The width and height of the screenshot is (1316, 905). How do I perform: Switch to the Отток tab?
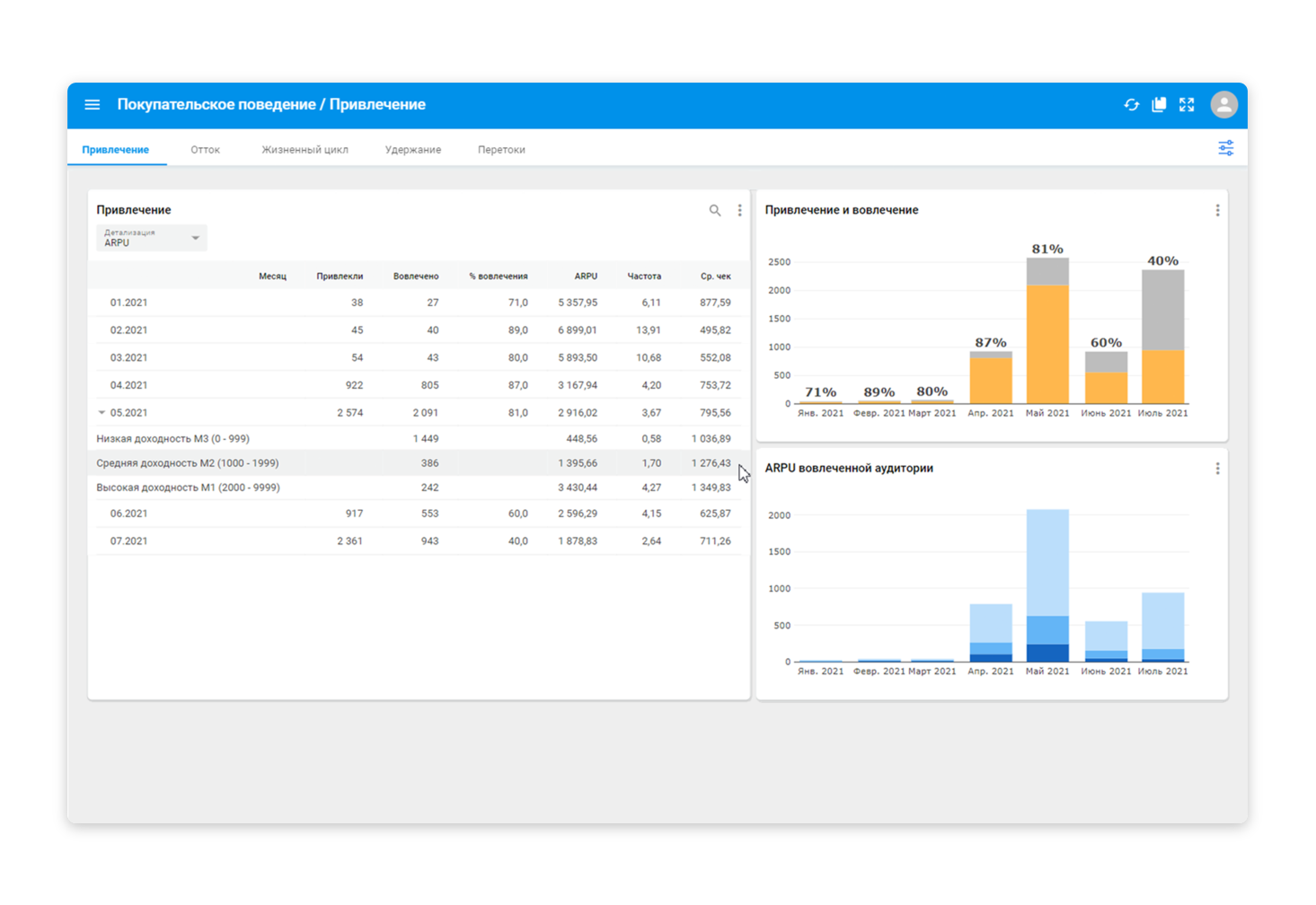point(205,150)
